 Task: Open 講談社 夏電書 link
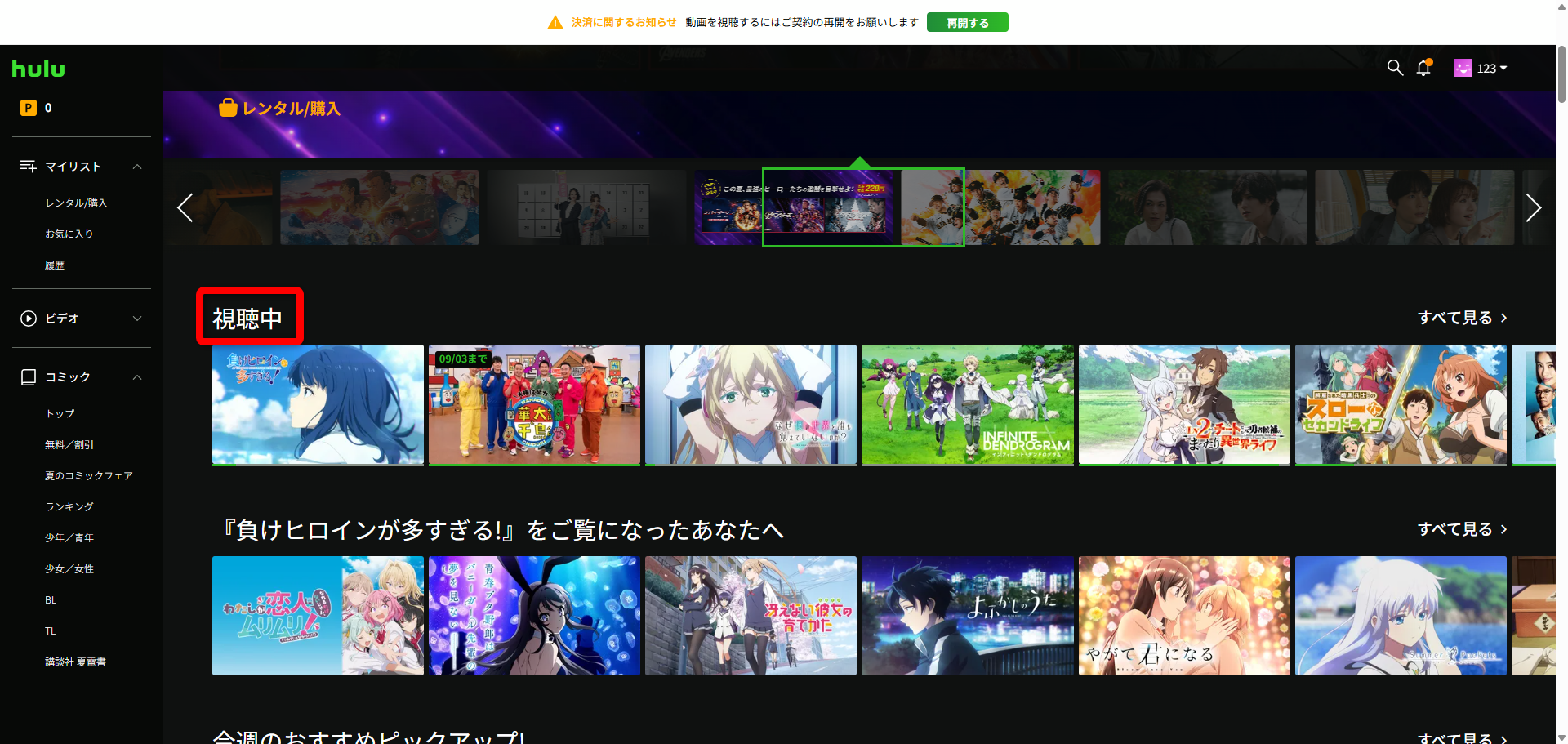pyautogui.click(x=75, y=662)
